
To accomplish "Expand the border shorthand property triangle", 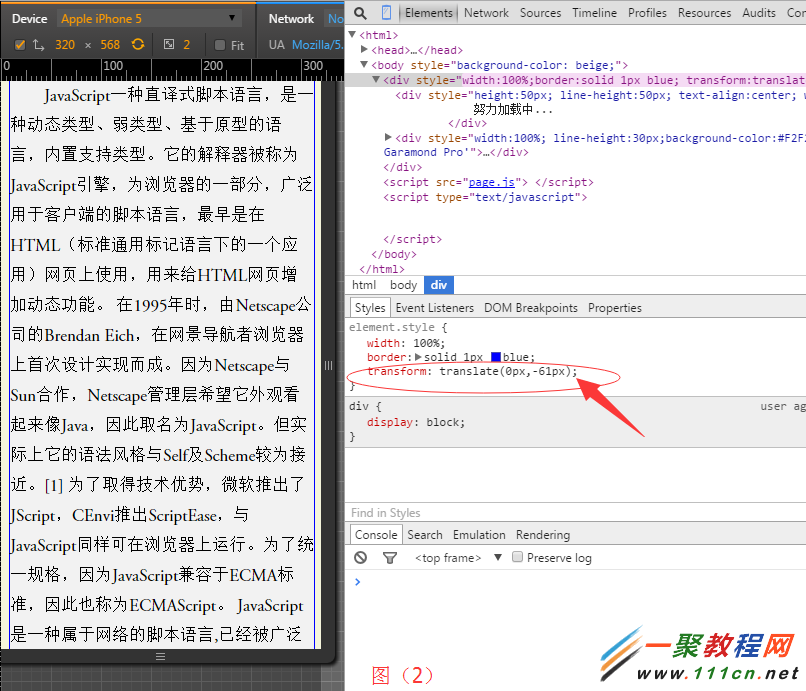I will pos(418,357).
